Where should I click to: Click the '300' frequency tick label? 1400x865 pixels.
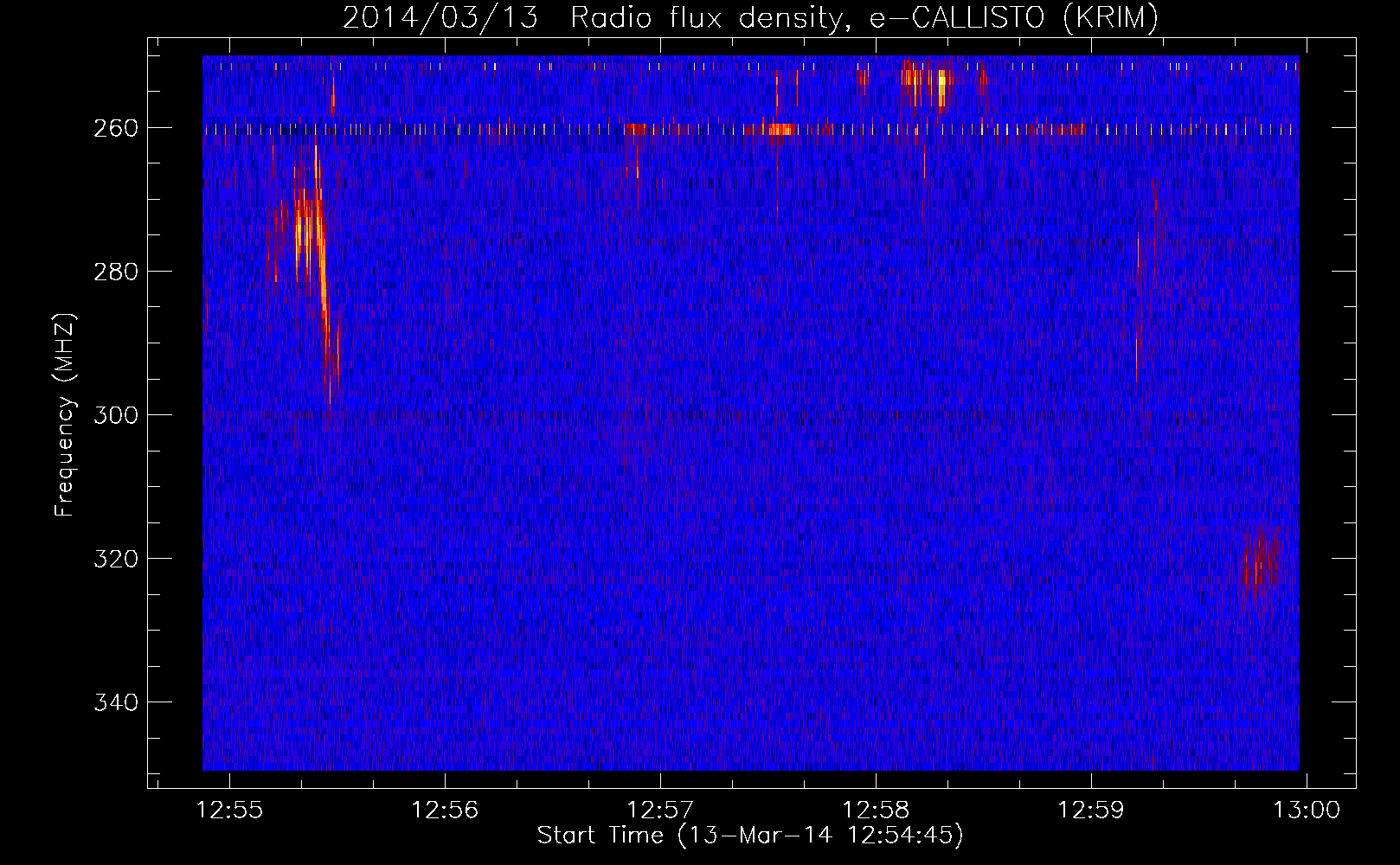116,415
